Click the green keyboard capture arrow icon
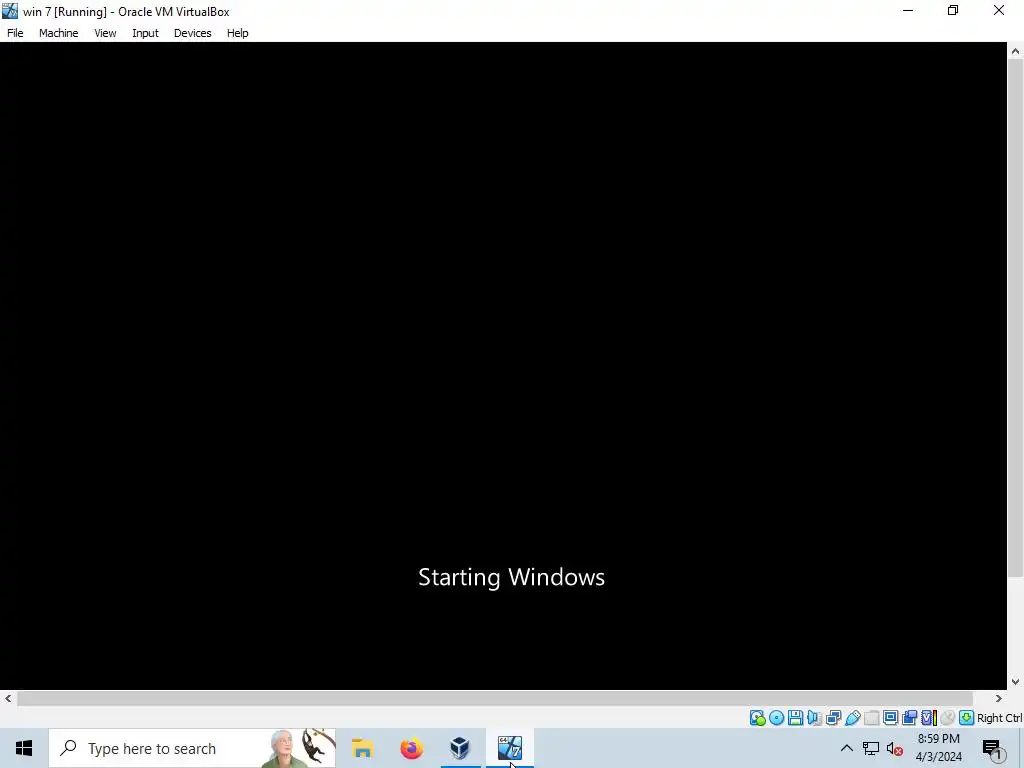The height and width of the screenshot is (768, 1024). [x=967, y=718]
